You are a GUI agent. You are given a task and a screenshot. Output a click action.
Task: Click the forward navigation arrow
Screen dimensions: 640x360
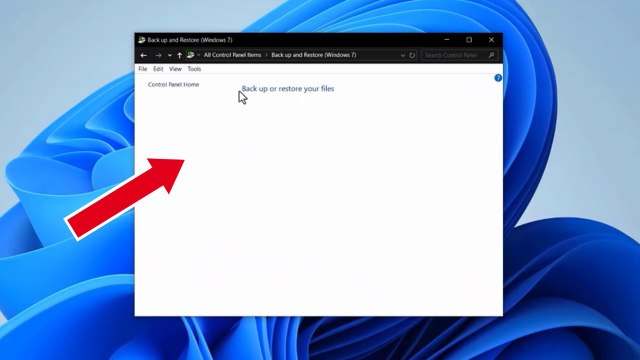point(158,55)
